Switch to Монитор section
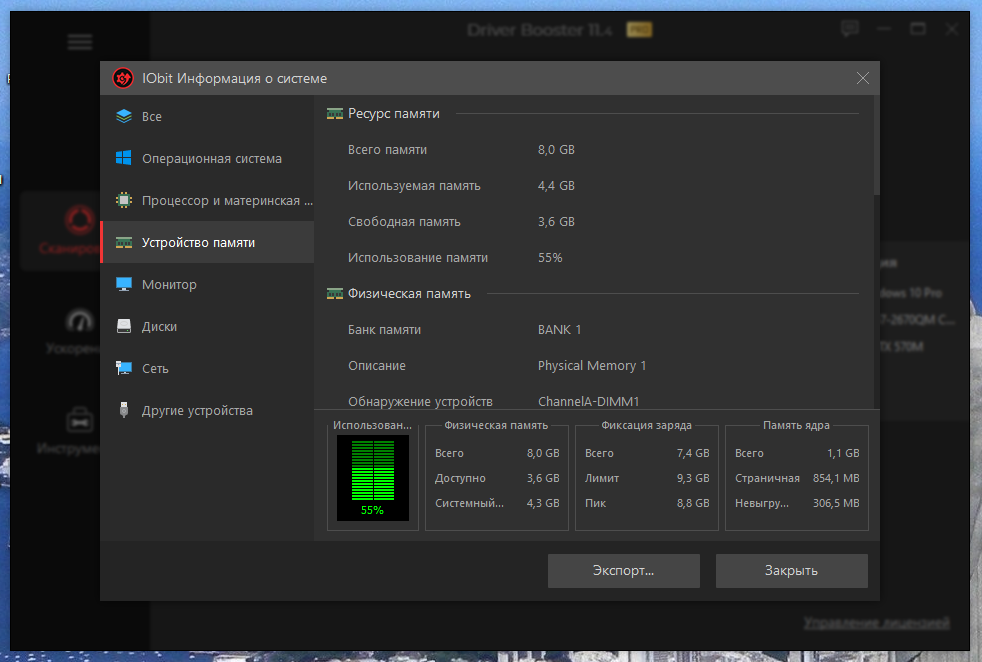The image size is (982, 662). tap(207, 284)
